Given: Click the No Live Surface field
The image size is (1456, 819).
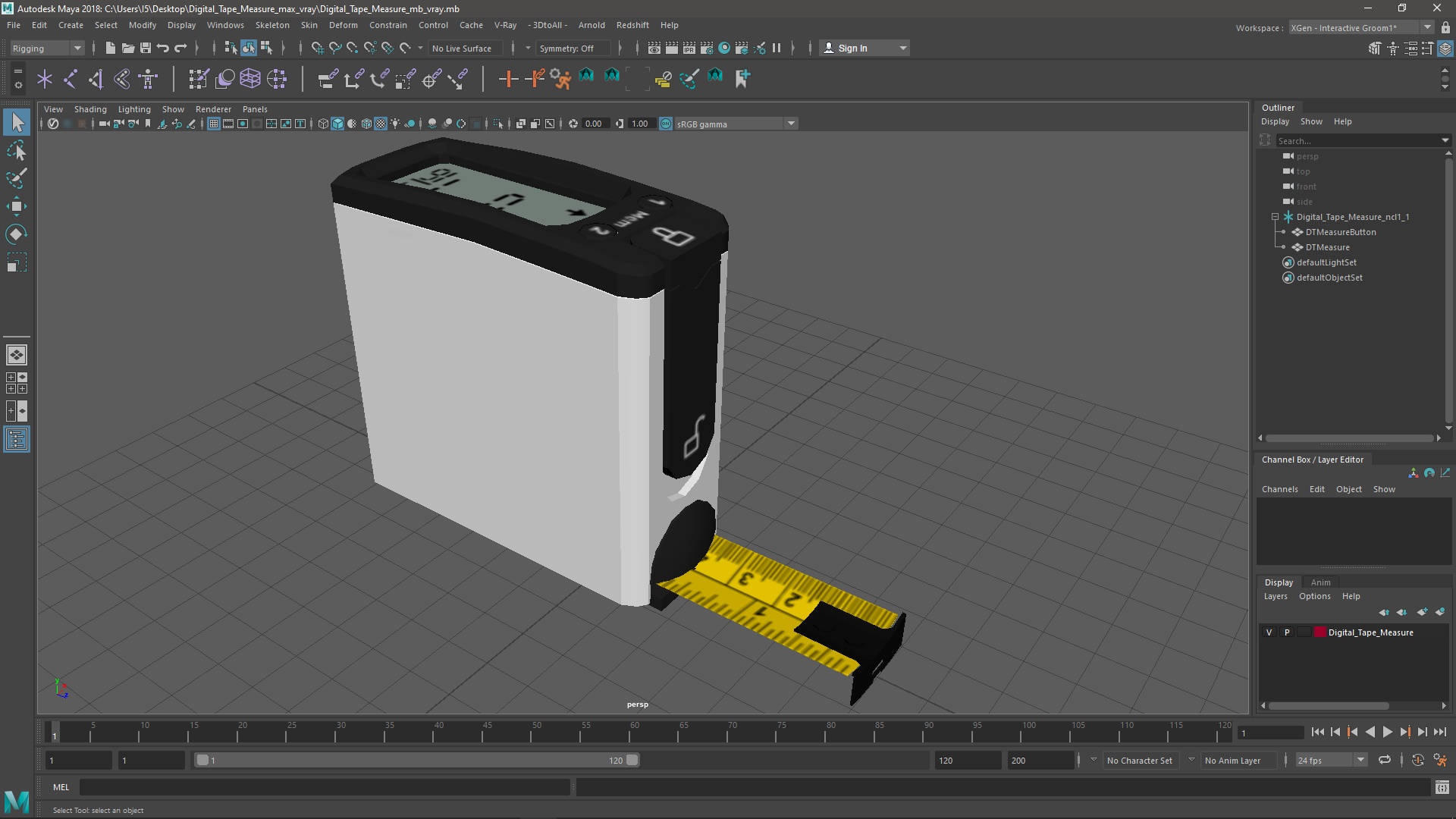Looking at the screenshot, I should tap(466, 48).
